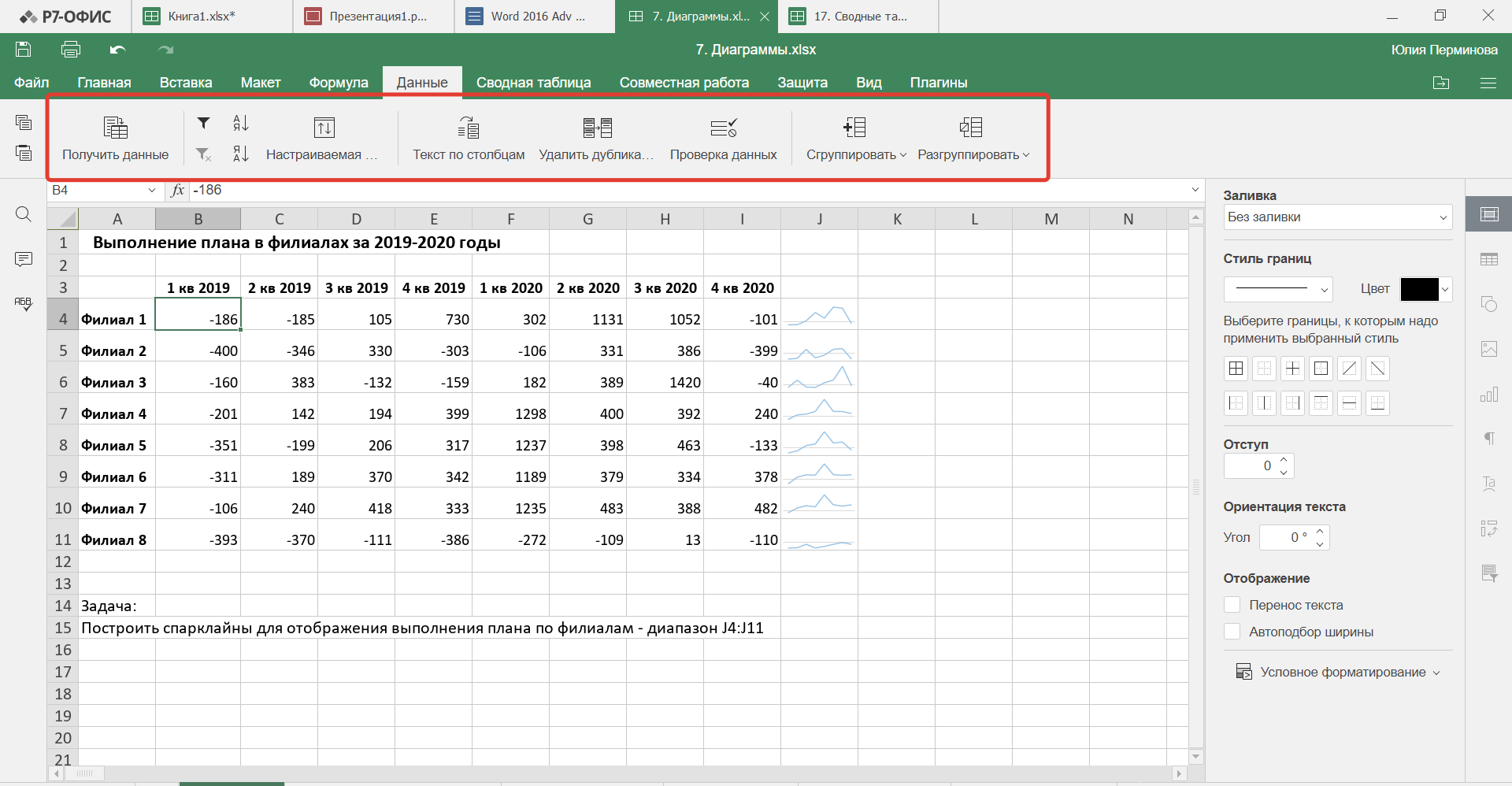Enable the Перенос текста checkbox

coord(1232,605)
